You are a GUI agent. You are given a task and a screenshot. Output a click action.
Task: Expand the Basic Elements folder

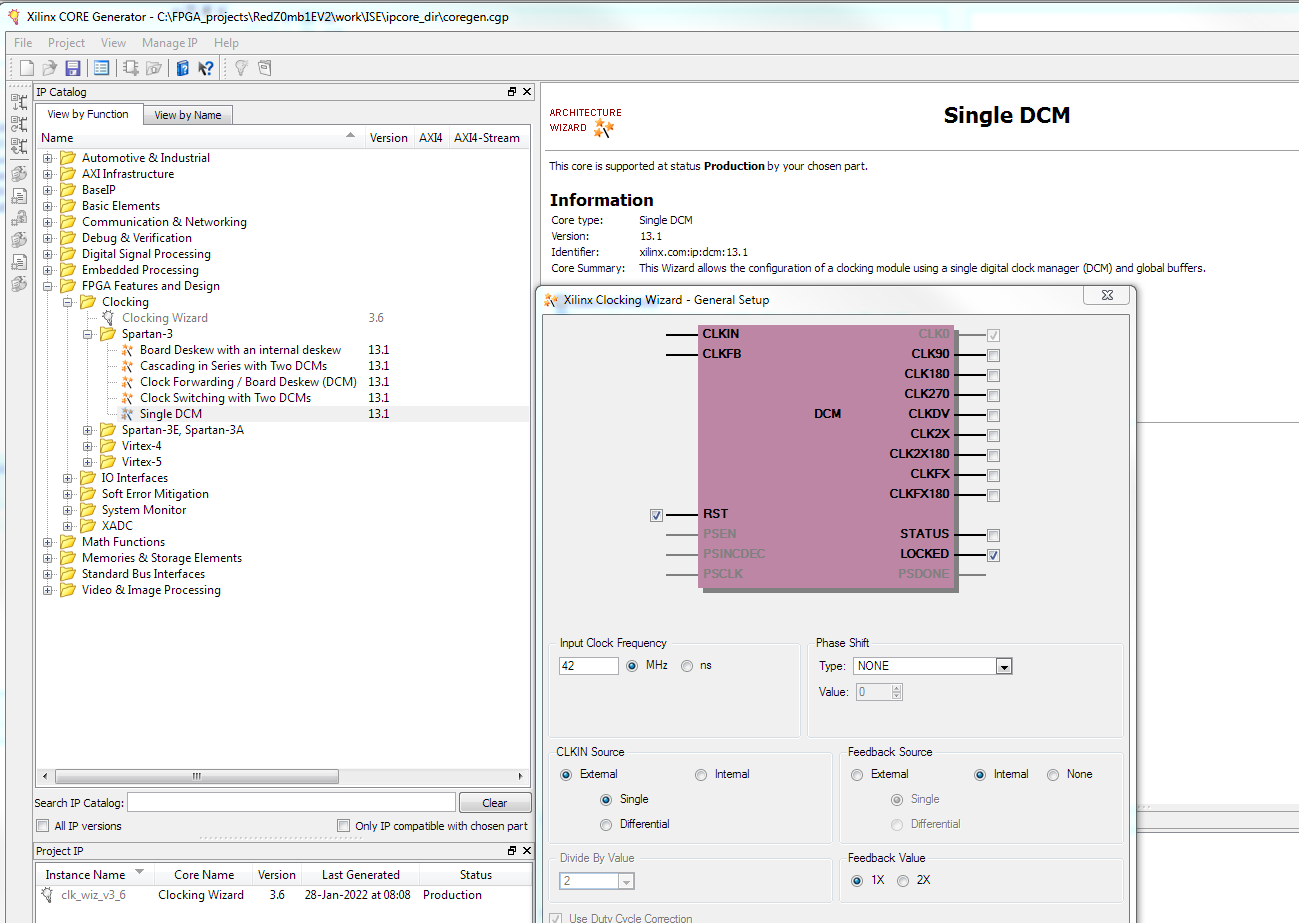[47, 206]
